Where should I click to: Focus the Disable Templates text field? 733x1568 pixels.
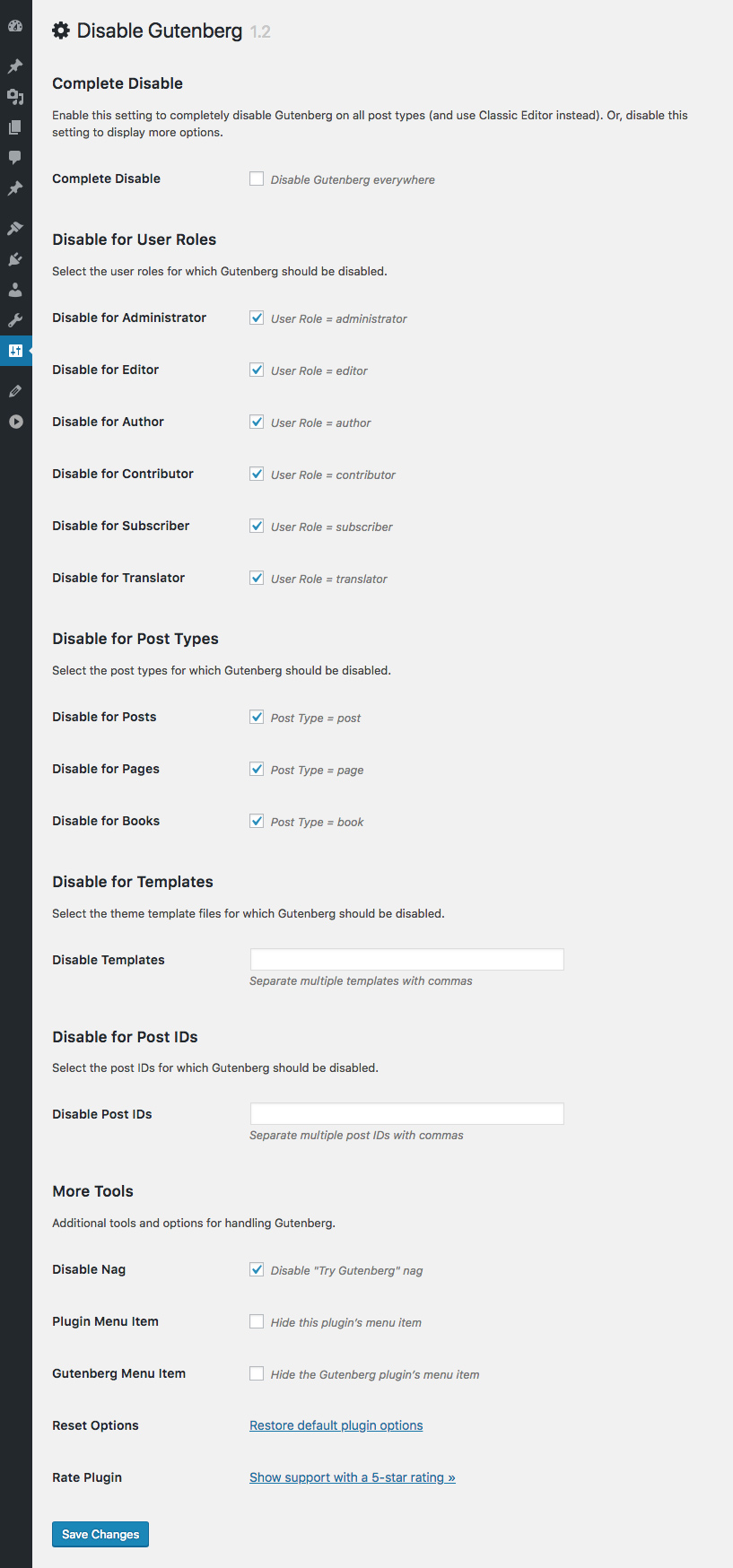click(407, 959)
